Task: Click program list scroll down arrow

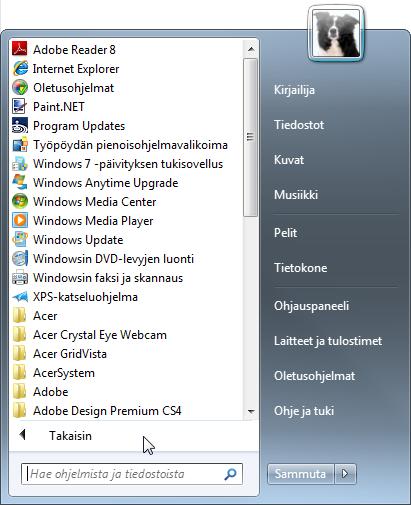Action: [x=251, y=412]
